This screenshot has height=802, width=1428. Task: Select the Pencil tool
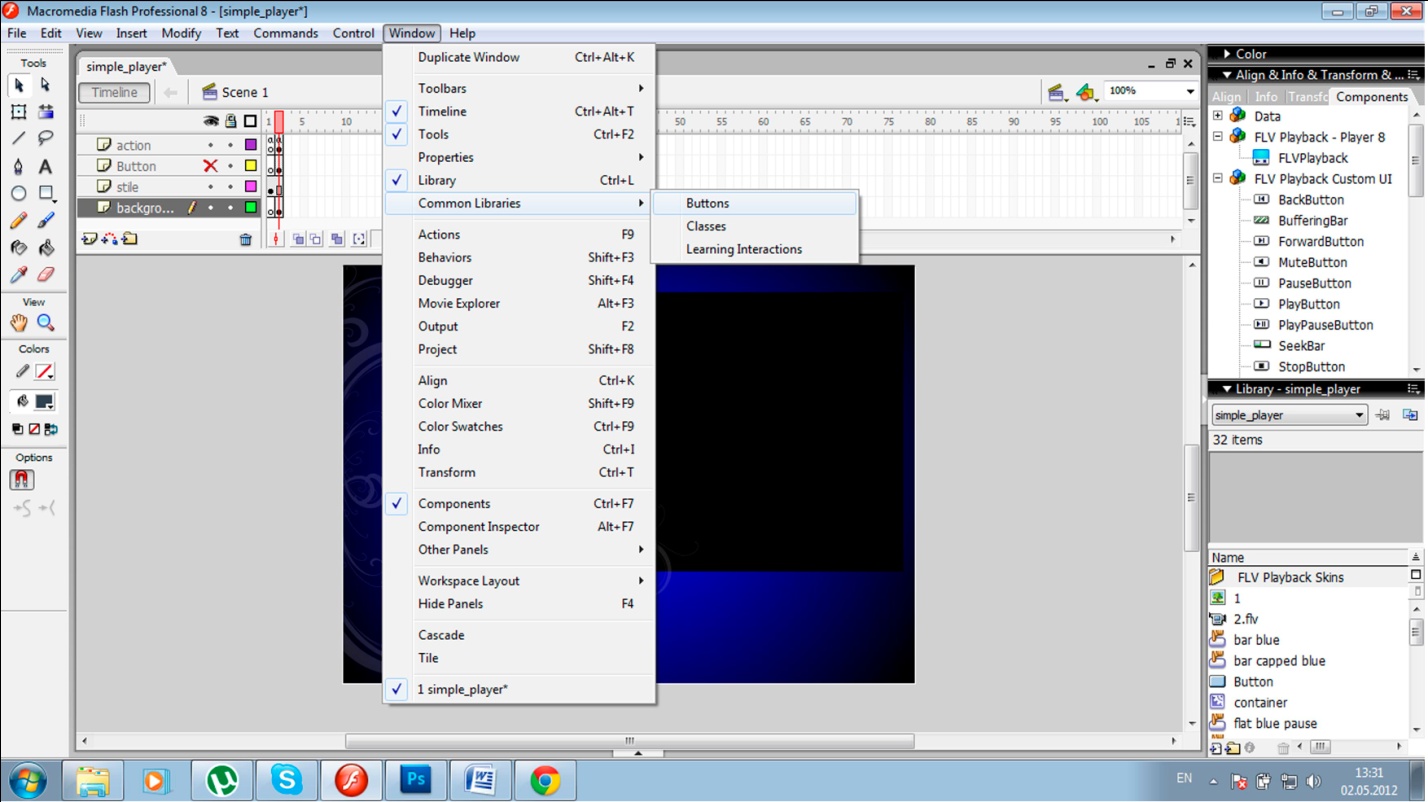pyautogui.click(x=19, y=220)
